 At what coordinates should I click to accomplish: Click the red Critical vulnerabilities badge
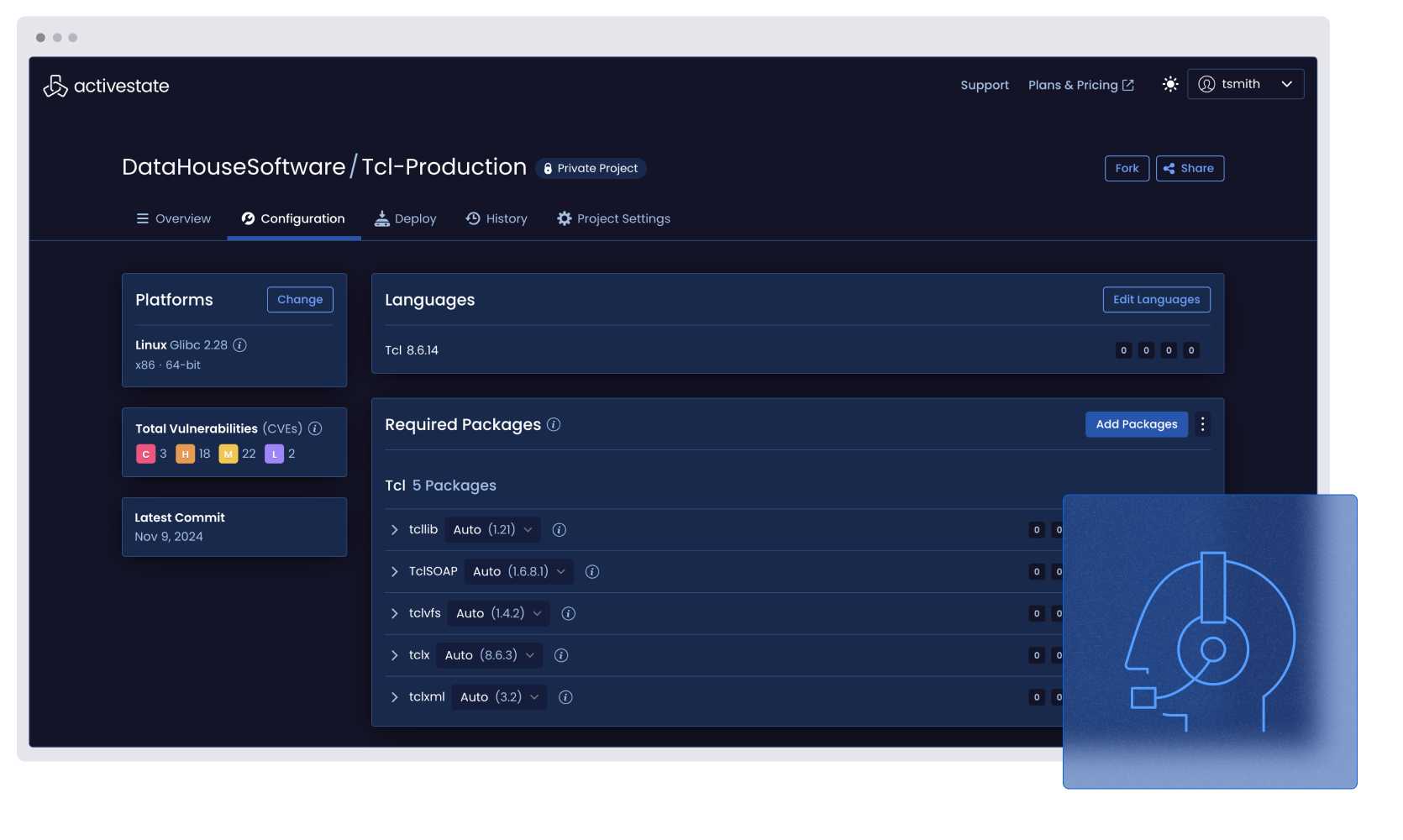point(145,454)
